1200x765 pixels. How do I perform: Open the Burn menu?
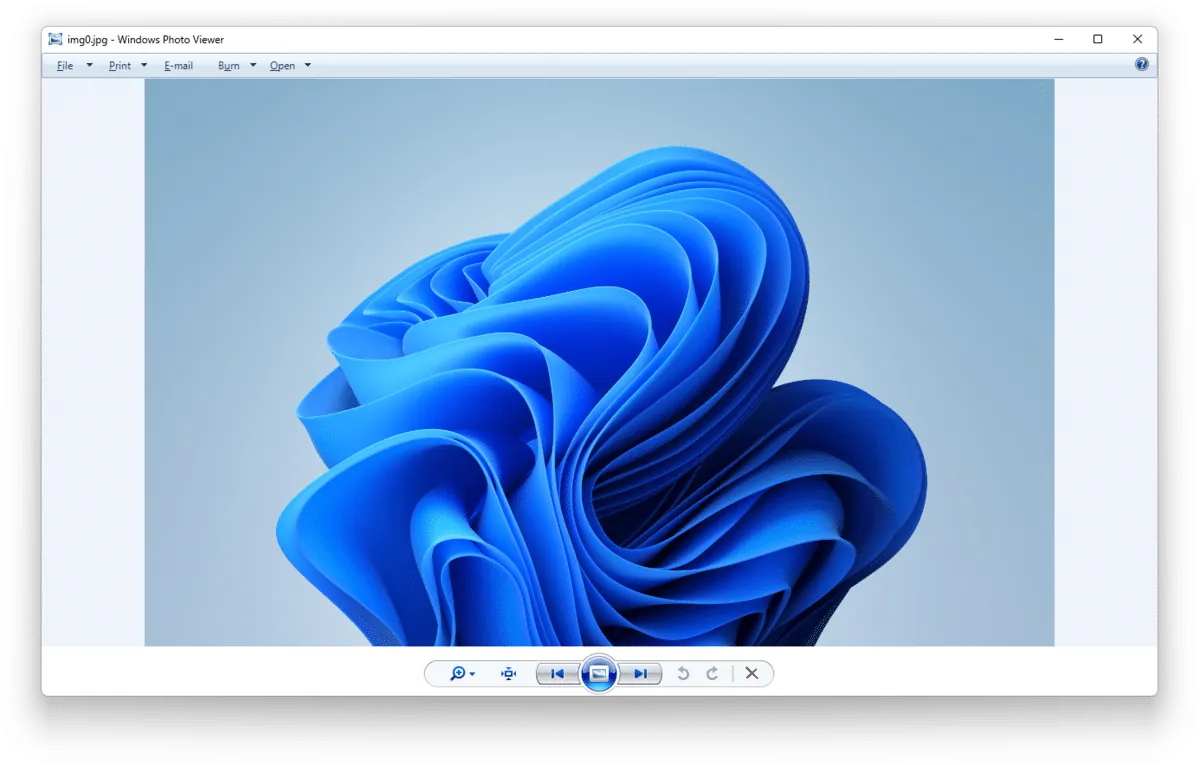click(x=229, y=66)
